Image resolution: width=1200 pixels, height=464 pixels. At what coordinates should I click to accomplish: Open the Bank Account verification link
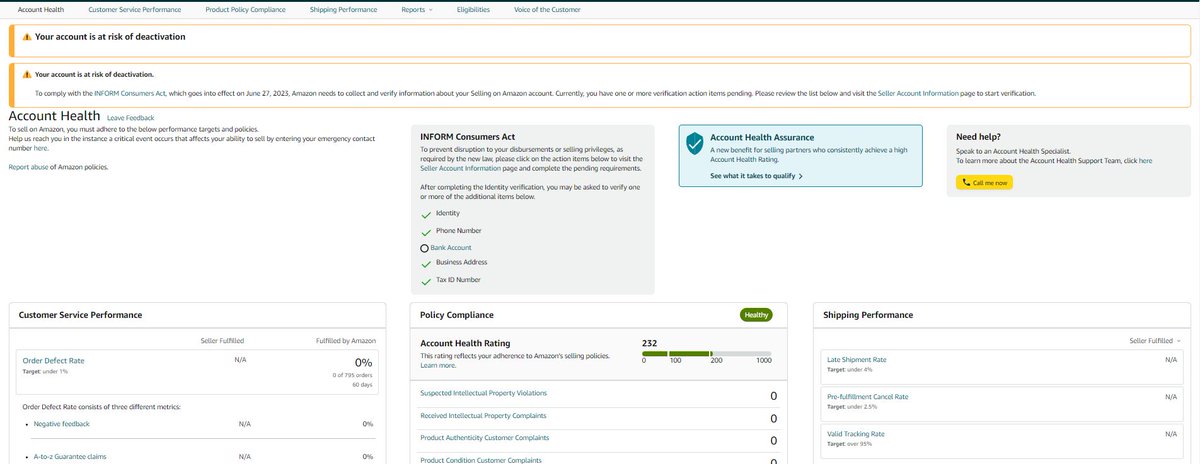451,247
